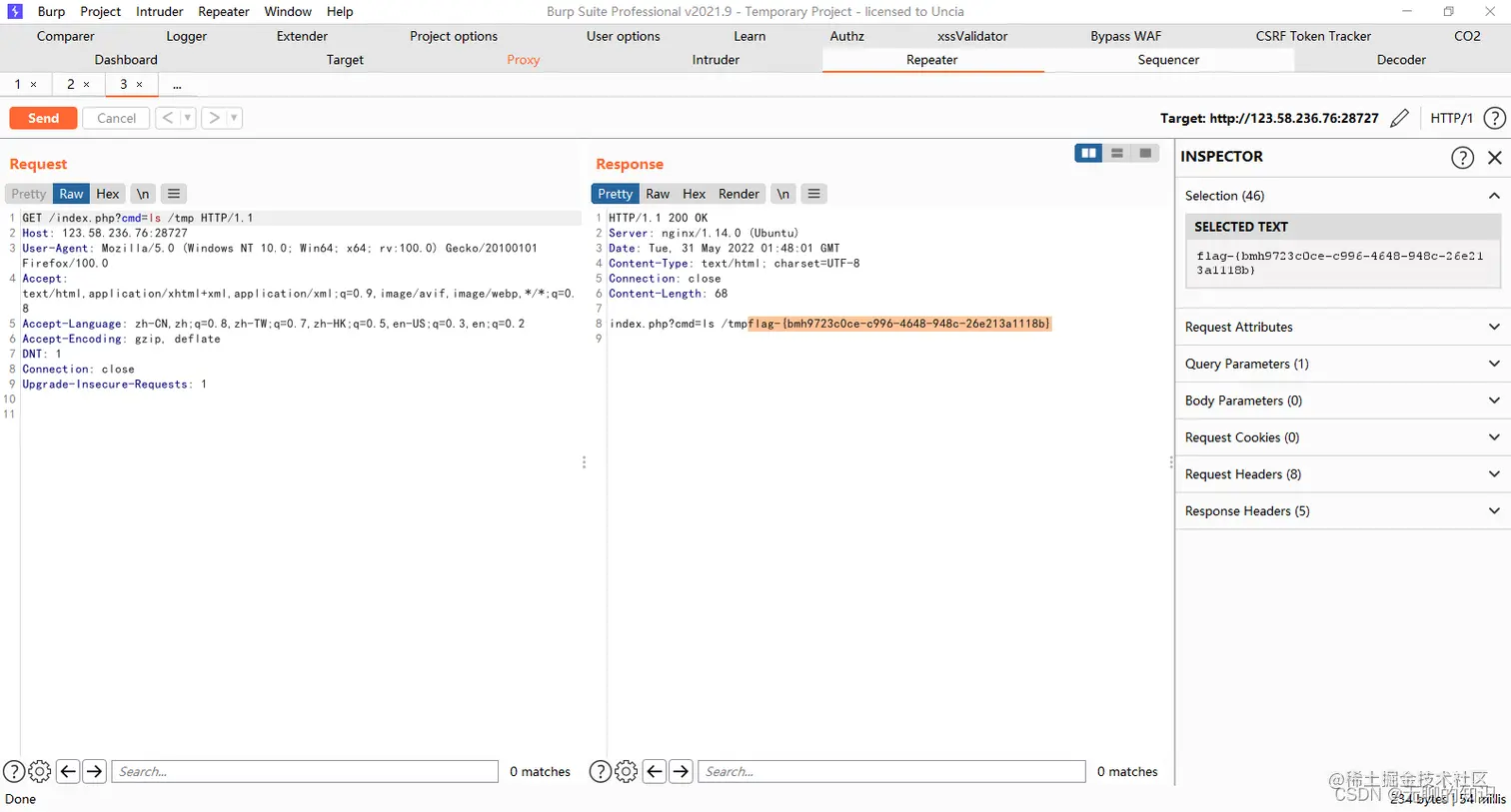Click the Burp Suite logo icon
This screenshot has width=1511, height=812.
(x=15, y=11)
